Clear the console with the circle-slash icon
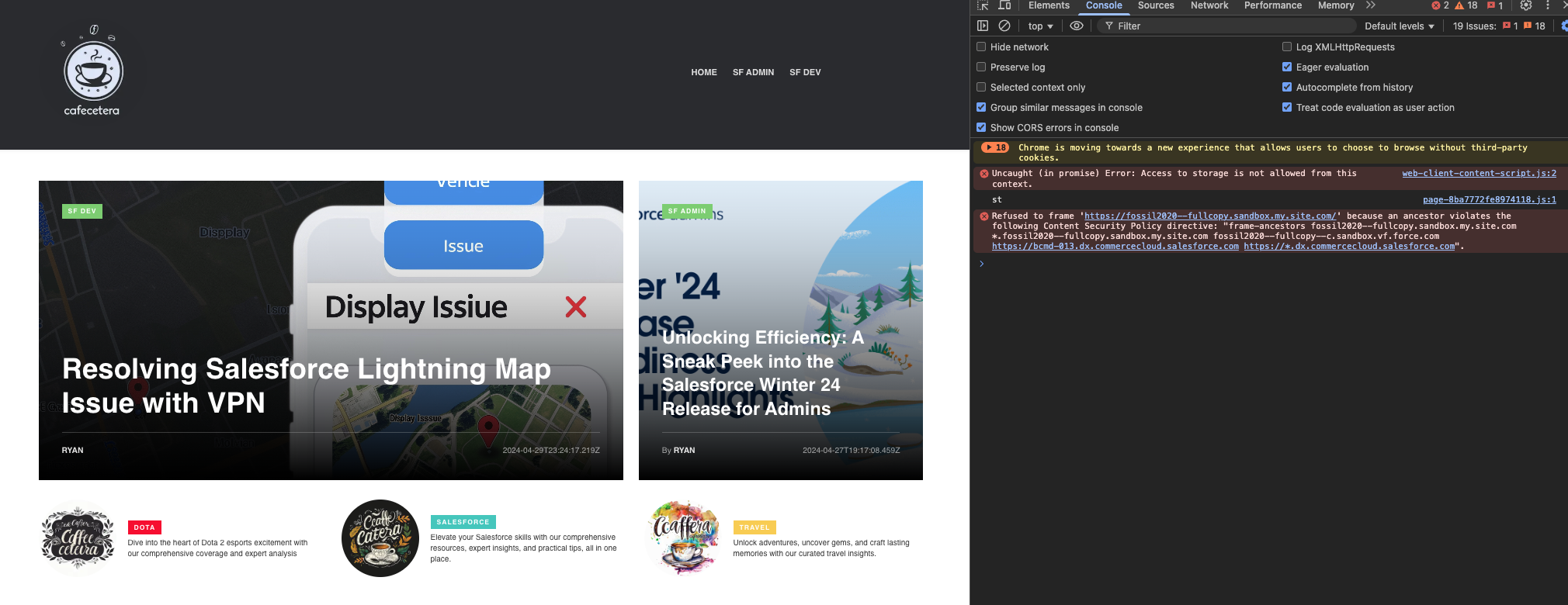Image resolution: width=1568 pixels, height=605 pixels. tap(1004, 26)
